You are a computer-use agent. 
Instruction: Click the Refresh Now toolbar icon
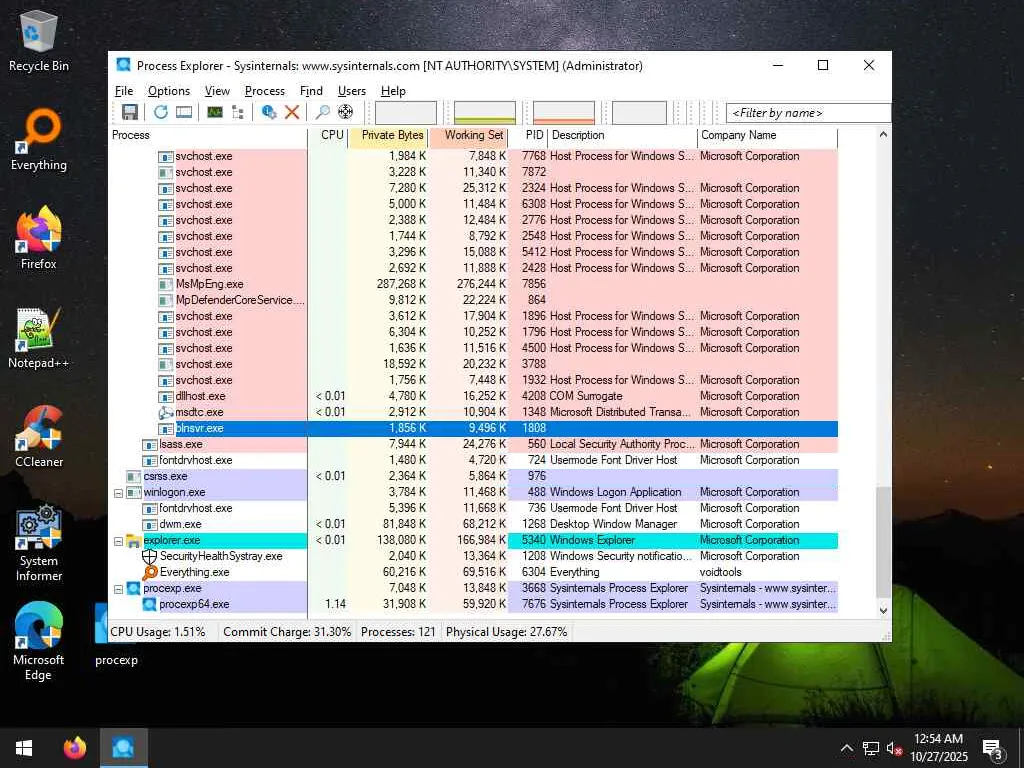(x=161, y=112)
